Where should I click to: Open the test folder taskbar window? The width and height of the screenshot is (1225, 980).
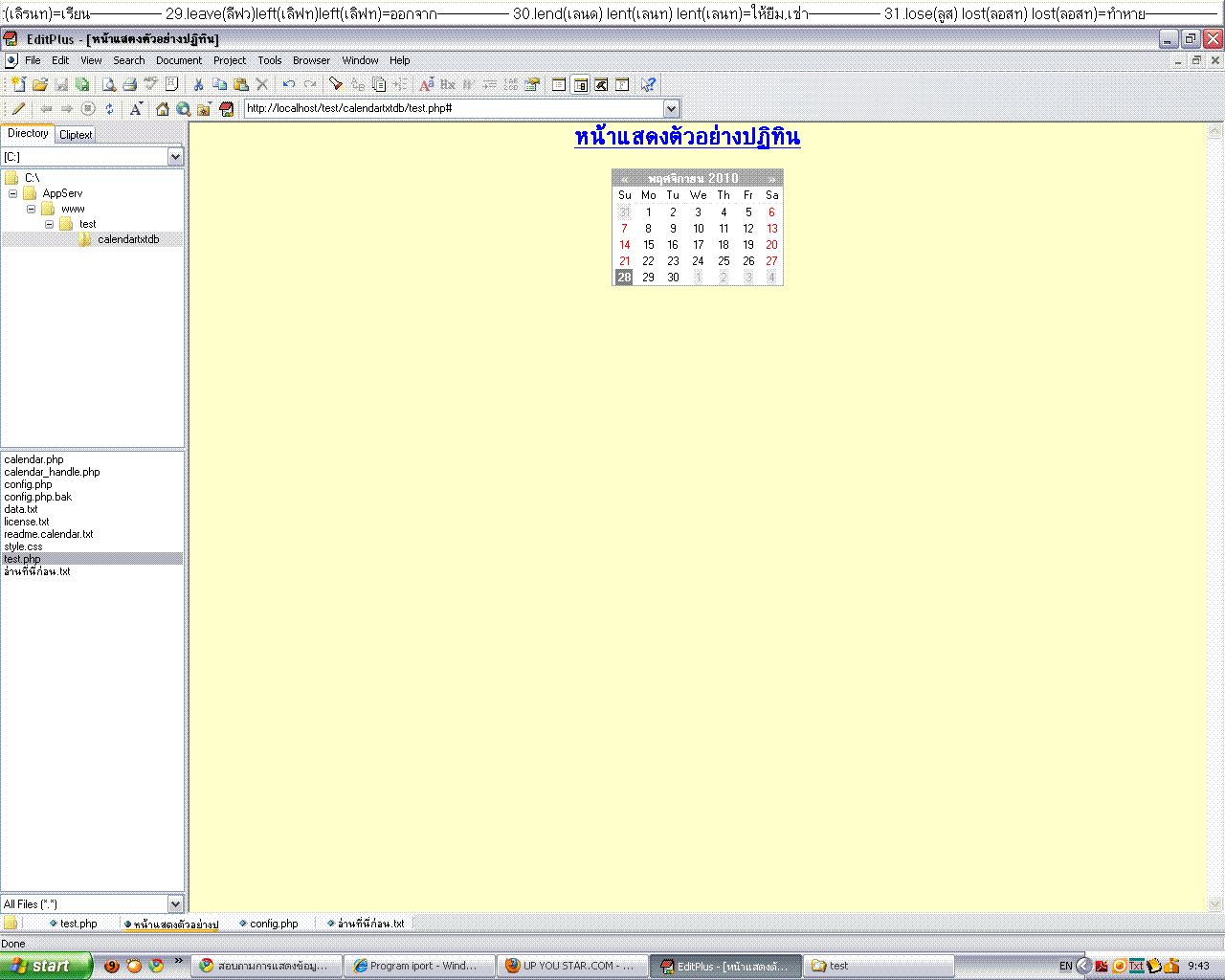[879, 966]
